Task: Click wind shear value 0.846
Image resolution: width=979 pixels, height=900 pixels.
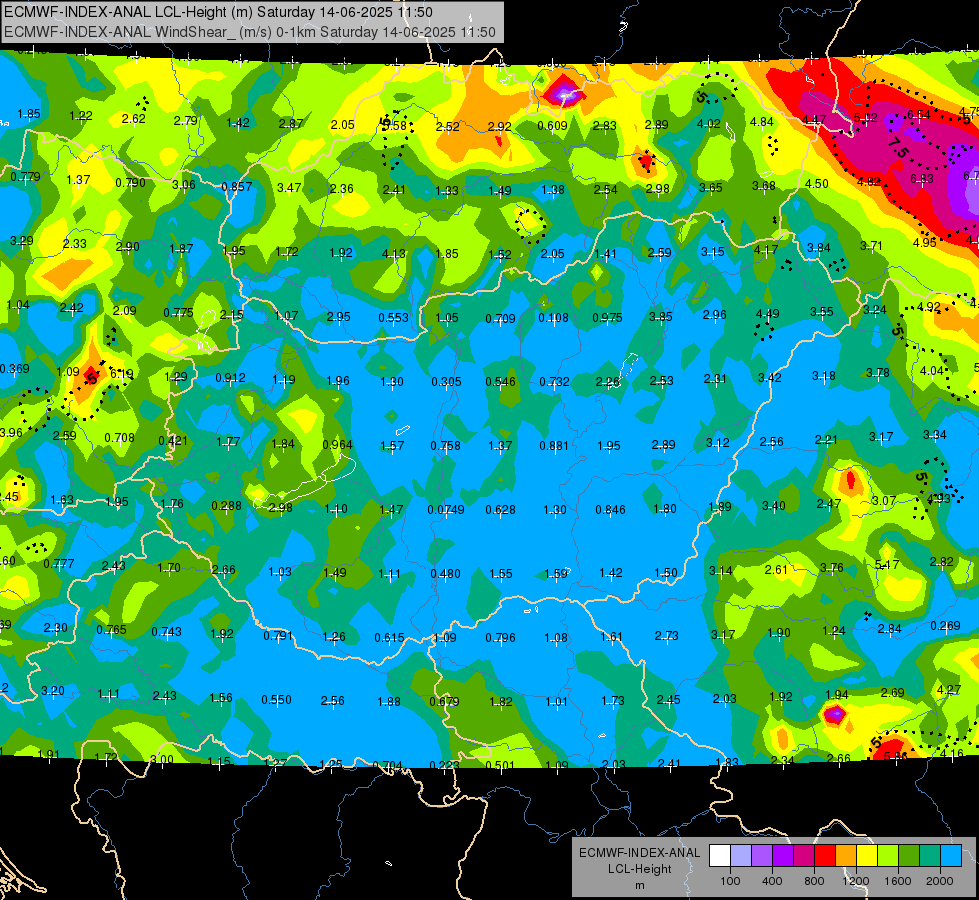Action: (610, 510)
